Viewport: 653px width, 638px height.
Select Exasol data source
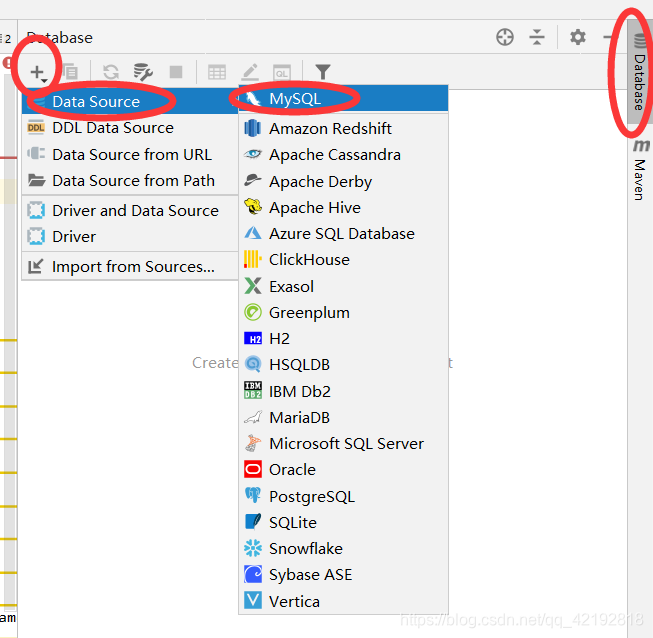pos(344,287)
